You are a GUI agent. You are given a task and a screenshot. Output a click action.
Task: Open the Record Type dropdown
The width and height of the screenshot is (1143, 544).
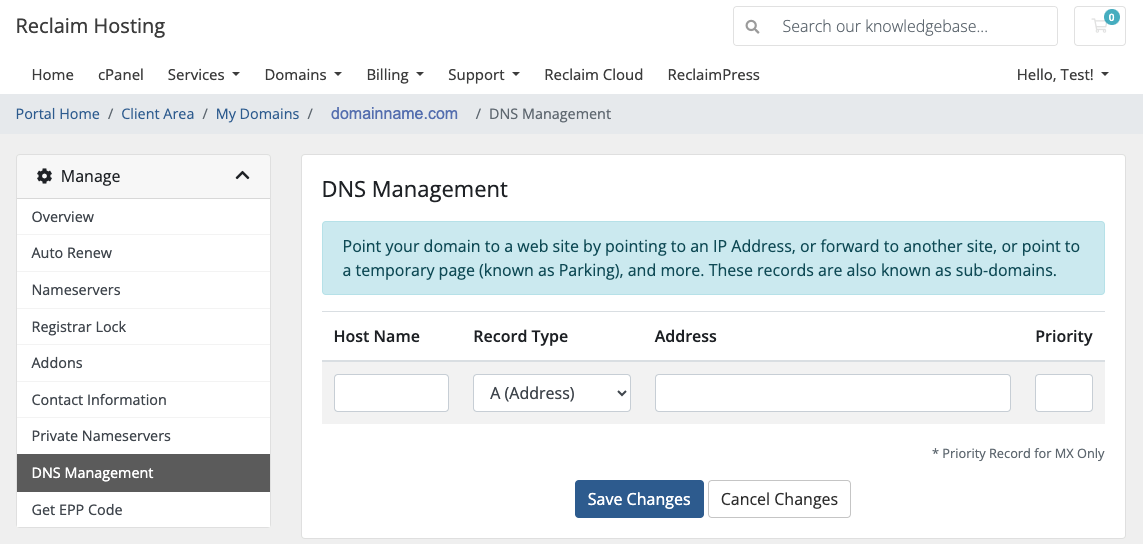point(552,393)
